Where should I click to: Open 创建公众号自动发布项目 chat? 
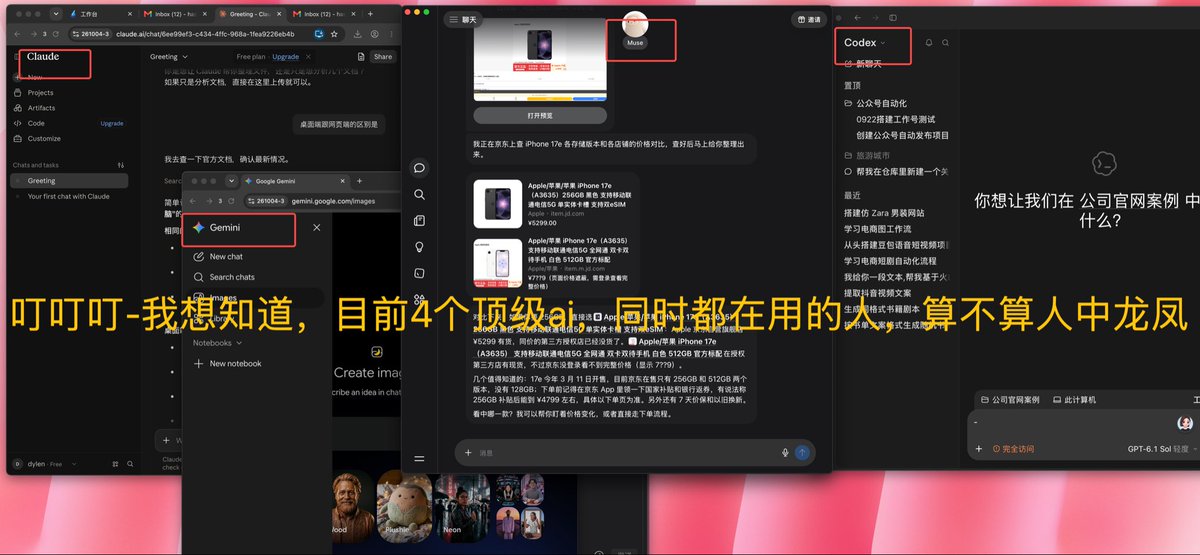pos(903,135)
